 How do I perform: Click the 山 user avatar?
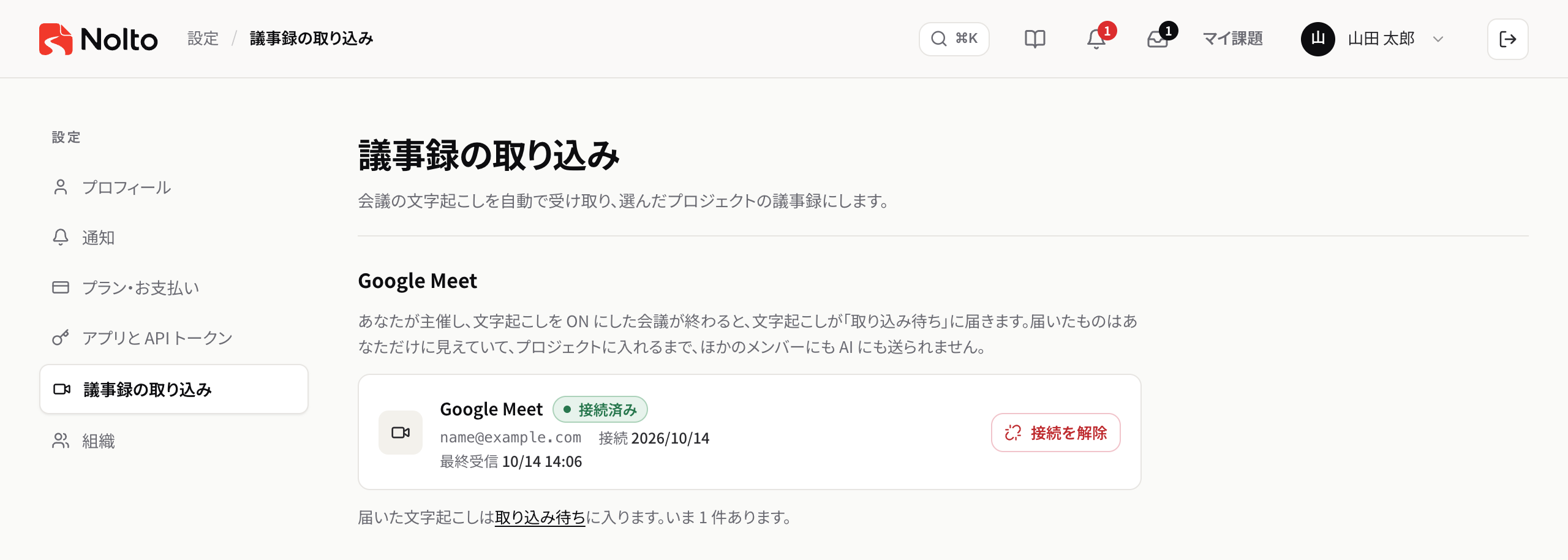pos(1317,39)
